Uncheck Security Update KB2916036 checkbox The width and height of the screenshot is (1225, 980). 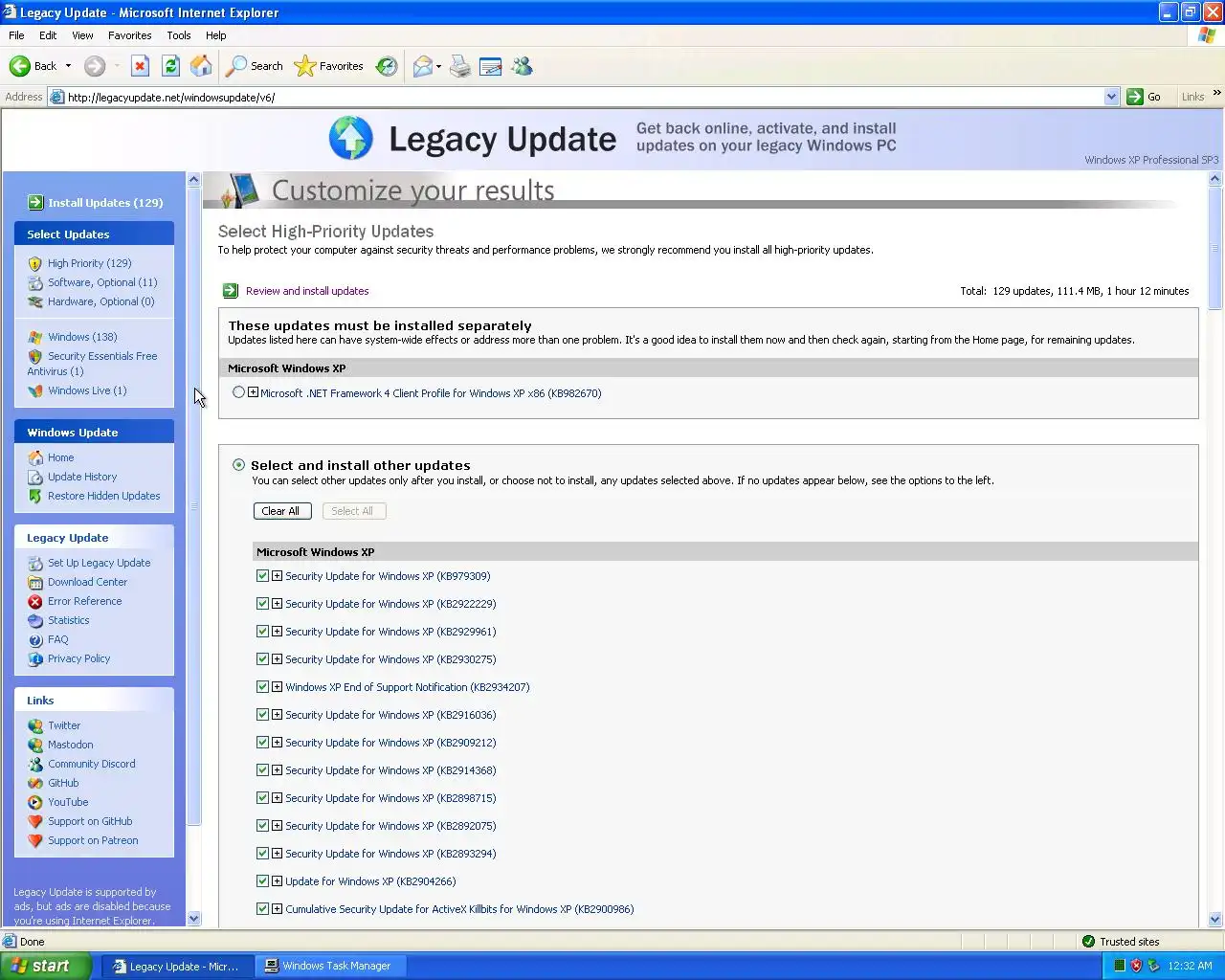(262, 715)
